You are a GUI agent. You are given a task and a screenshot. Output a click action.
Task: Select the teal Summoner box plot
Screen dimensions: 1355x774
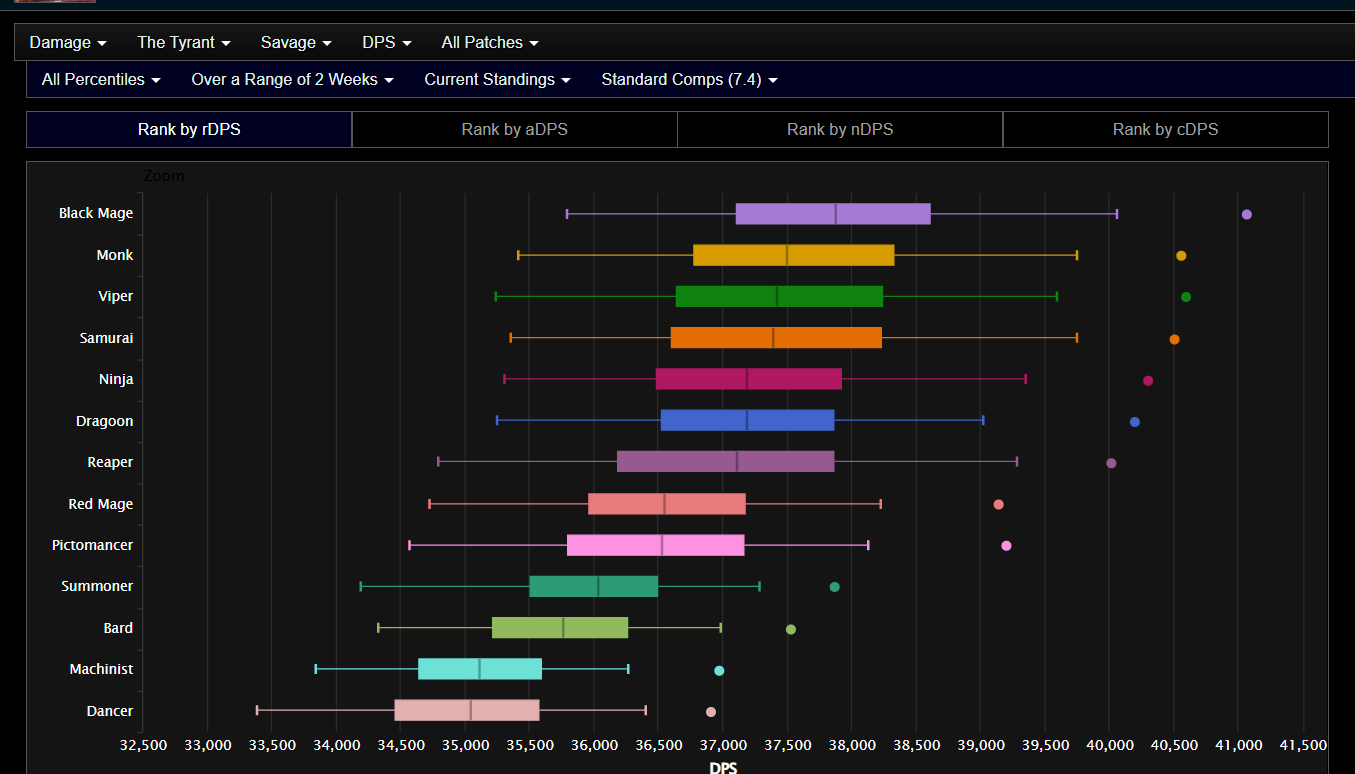(x=594, y=587)
